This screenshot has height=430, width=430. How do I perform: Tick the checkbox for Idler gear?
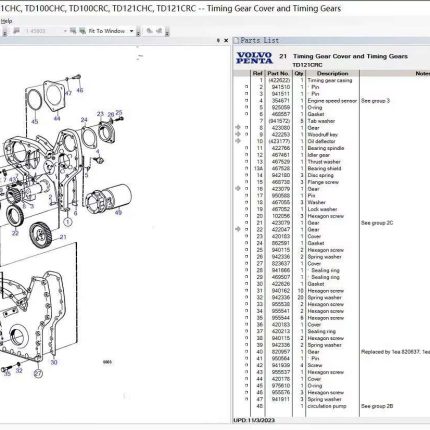click(247, 155)
